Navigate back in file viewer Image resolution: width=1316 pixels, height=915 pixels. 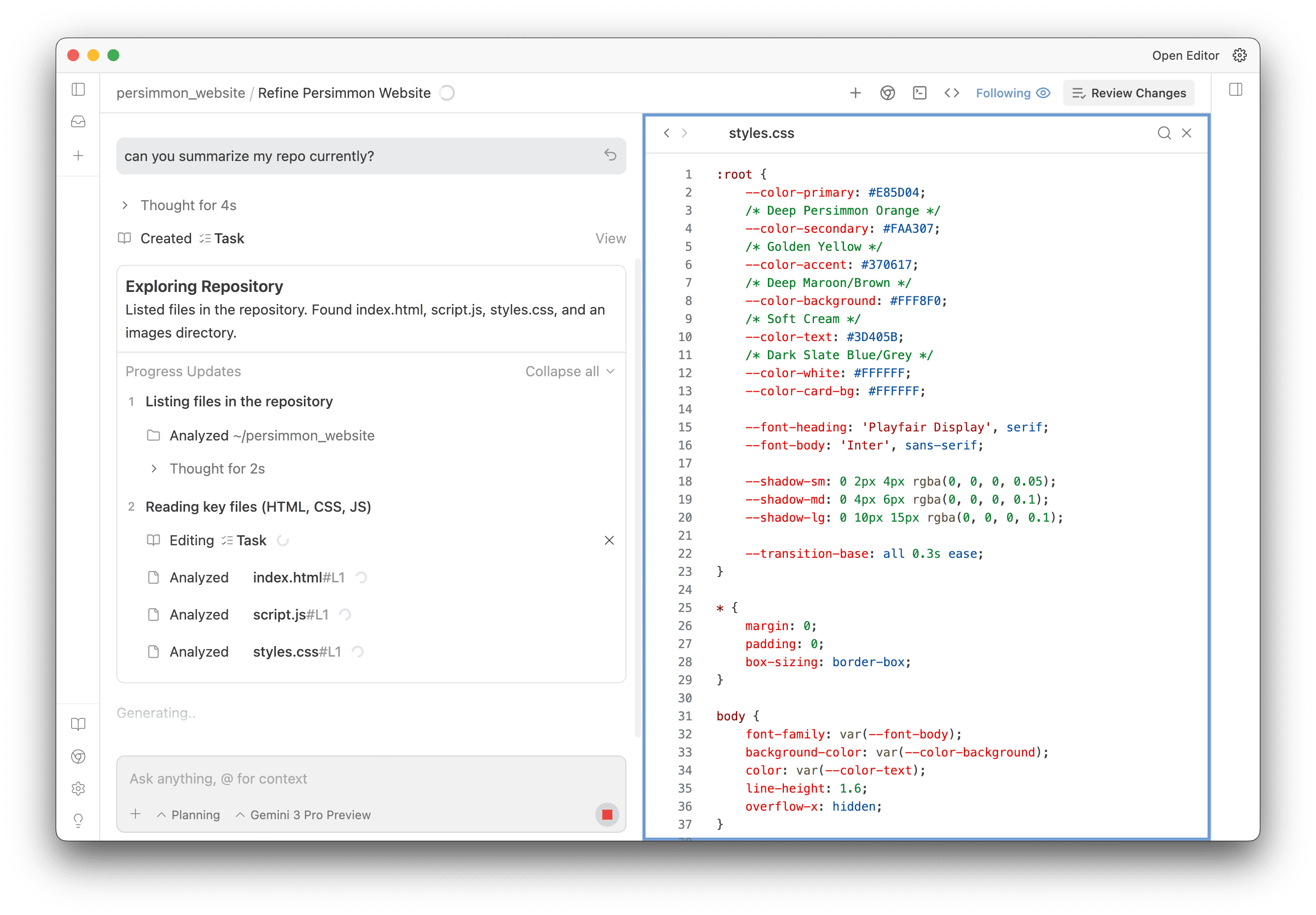click(x=666, y=133)
